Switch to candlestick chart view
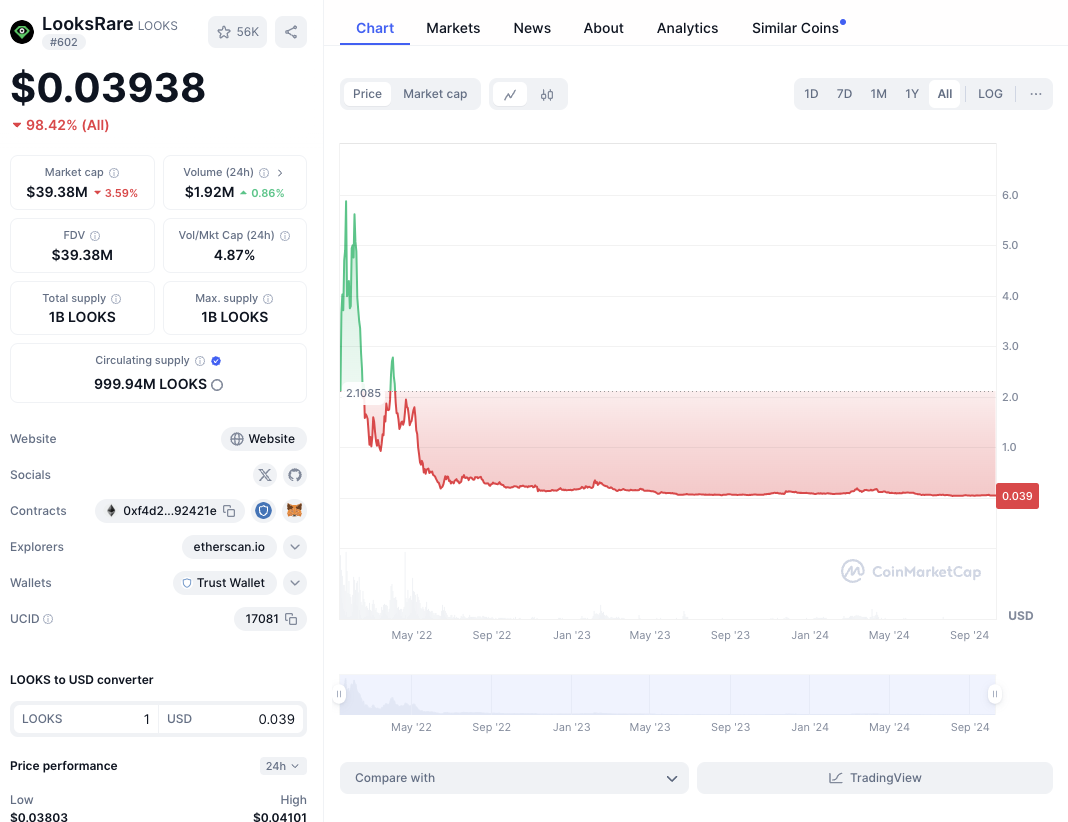This screenshot has width=1068, height=822. point(547,94)
